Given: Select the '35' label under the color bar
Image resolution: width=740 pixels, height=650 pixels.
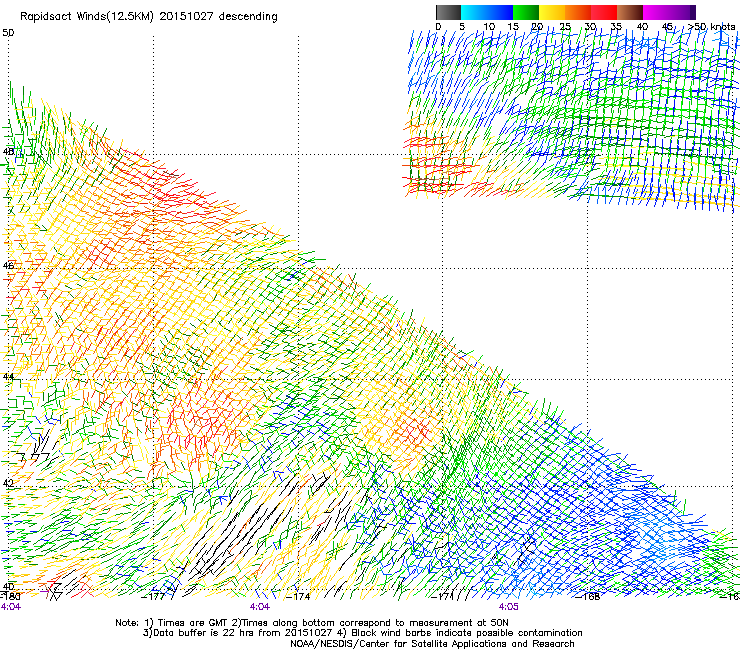Looking at the screenshot, I should pos(616,26).
